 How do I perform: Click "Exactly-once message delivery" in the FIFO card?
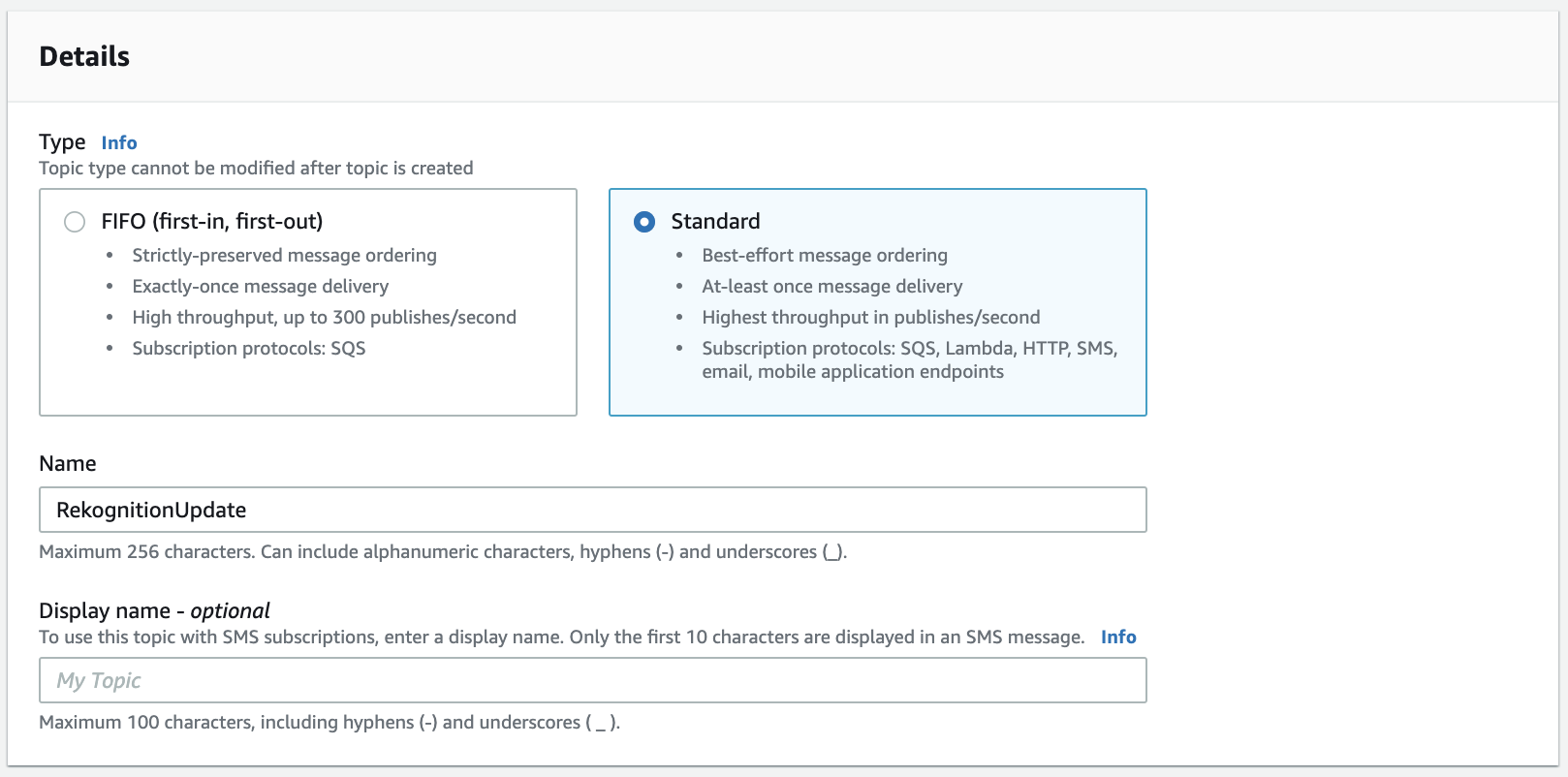pos(260,286)
